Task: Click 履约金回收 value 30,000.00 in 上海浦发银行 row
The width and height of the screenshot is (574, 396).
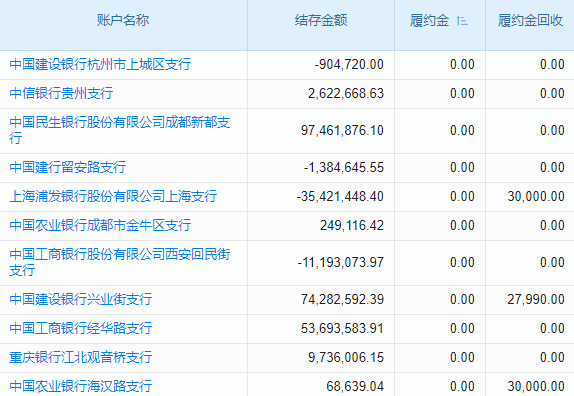Action: click(x=536, y=196)
